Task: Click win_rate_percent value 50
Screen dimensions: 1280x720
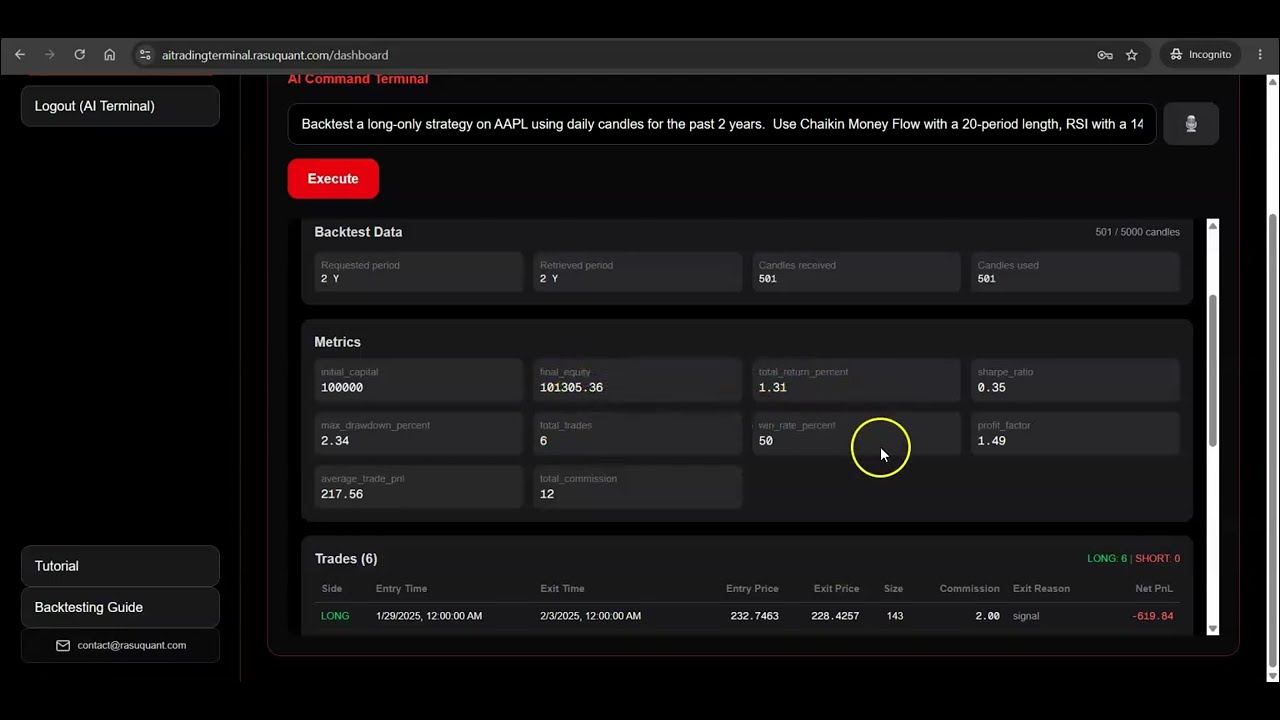Action: tap(765, 441)
